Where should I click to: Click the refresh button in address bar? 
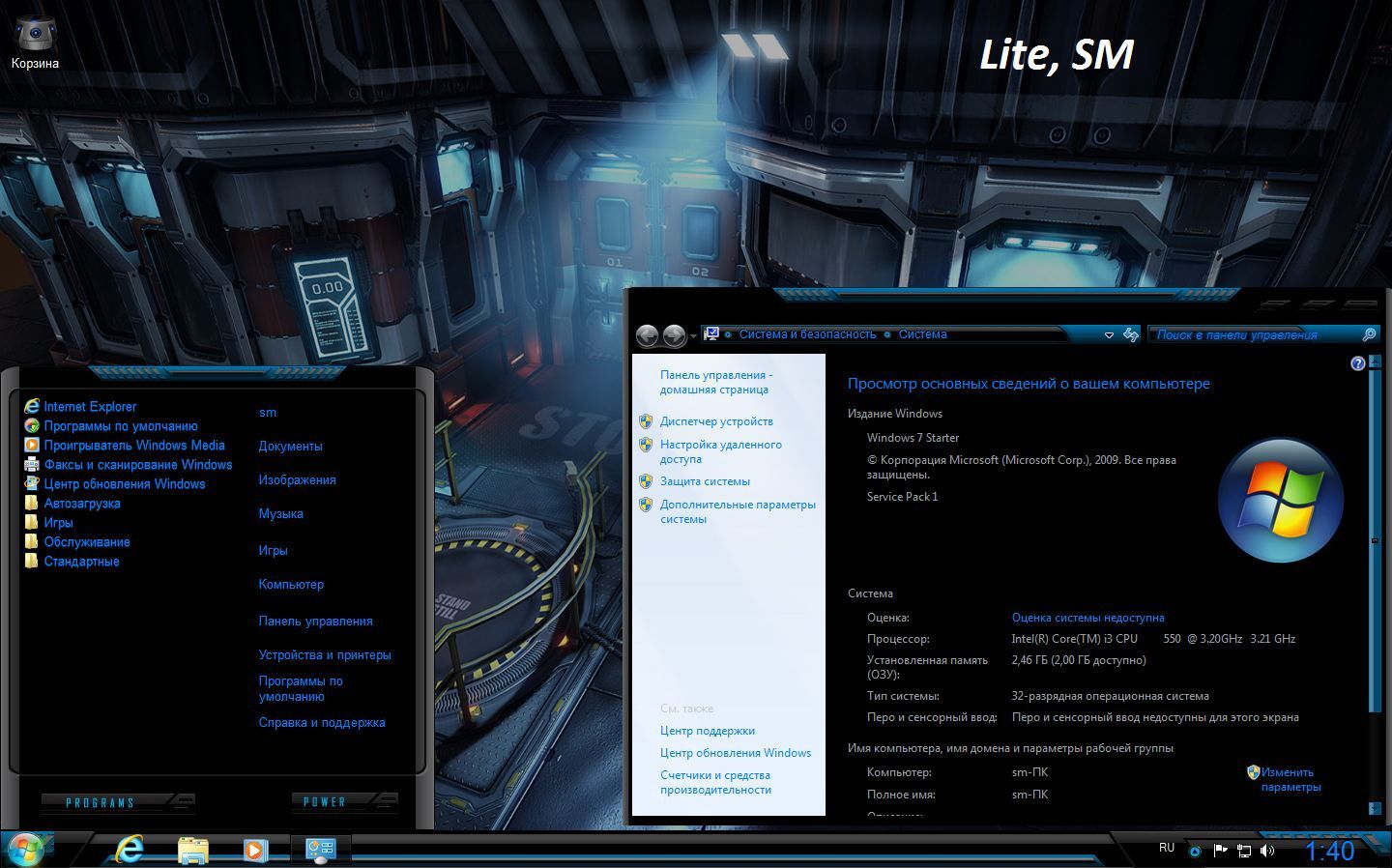[1131, 334]
